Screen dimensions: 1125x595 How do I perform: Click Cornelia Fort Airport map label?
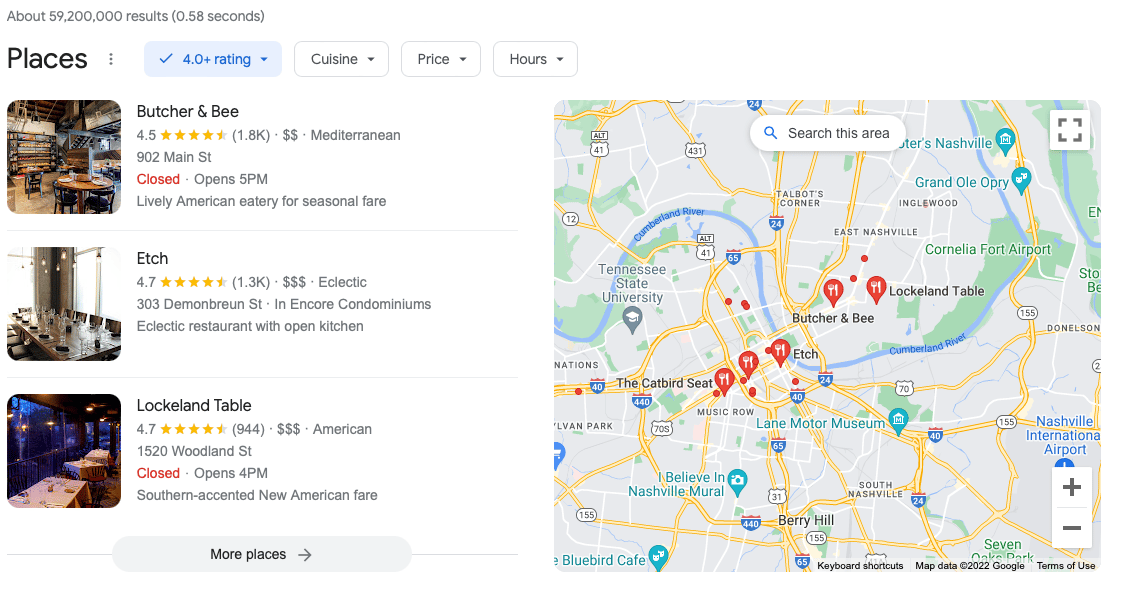(x=988, y=250)
